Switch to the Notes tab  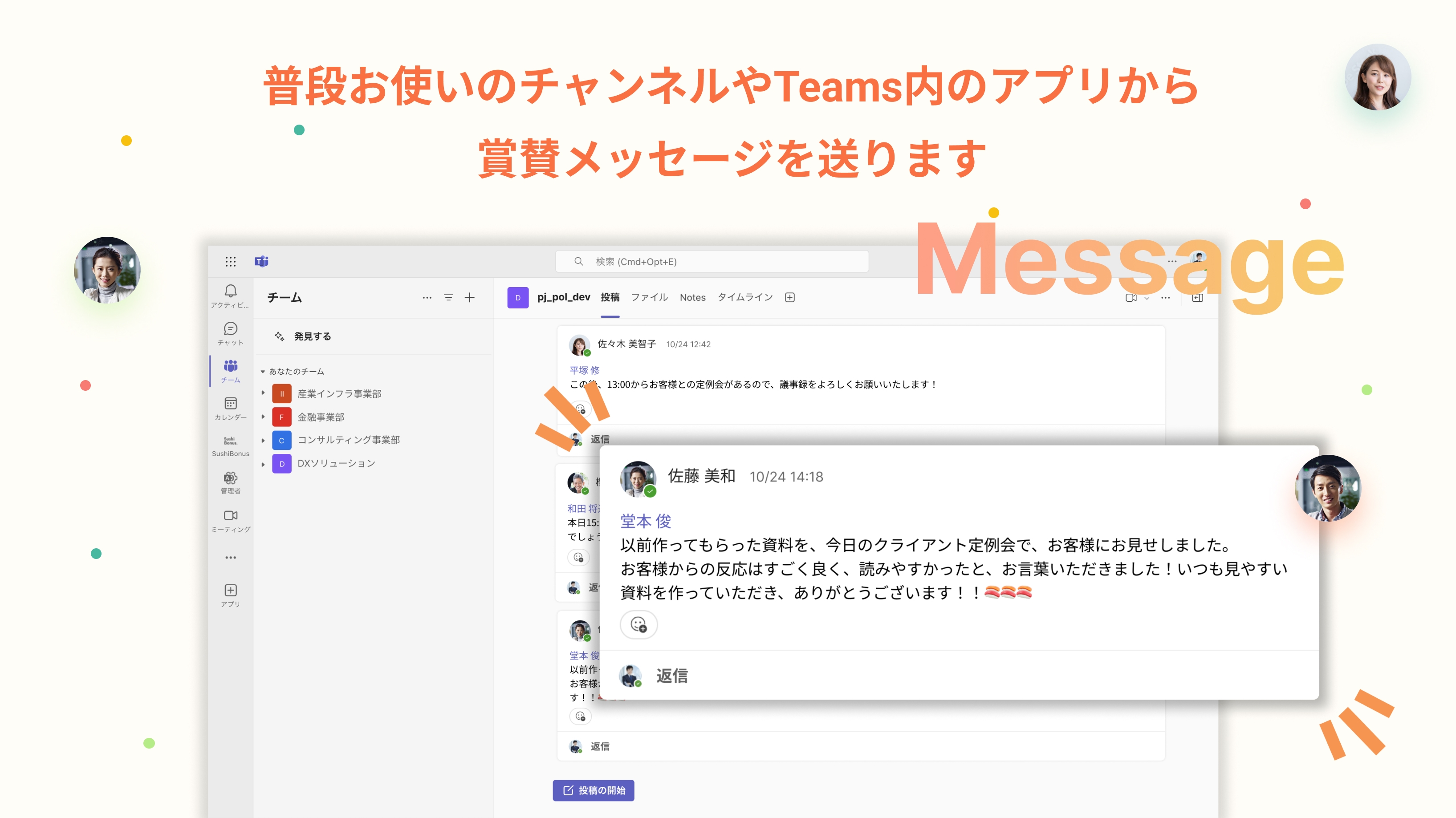click(x=692, y=298)
